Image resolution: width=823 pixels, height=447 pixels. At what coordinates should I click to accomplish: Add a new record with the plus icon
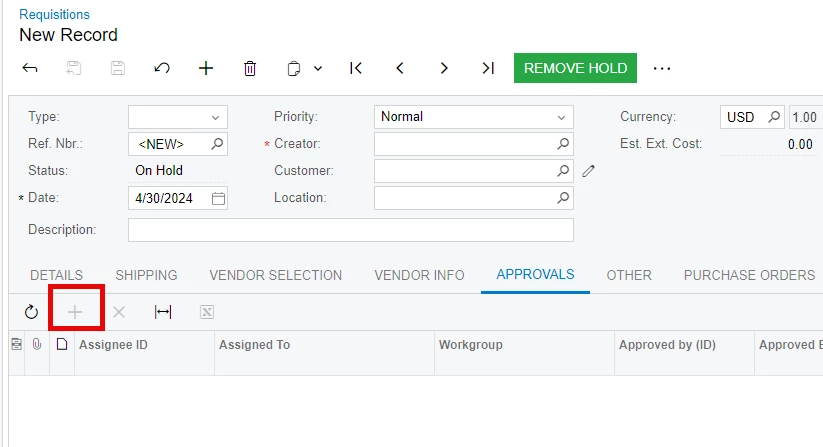pos(206,68)
